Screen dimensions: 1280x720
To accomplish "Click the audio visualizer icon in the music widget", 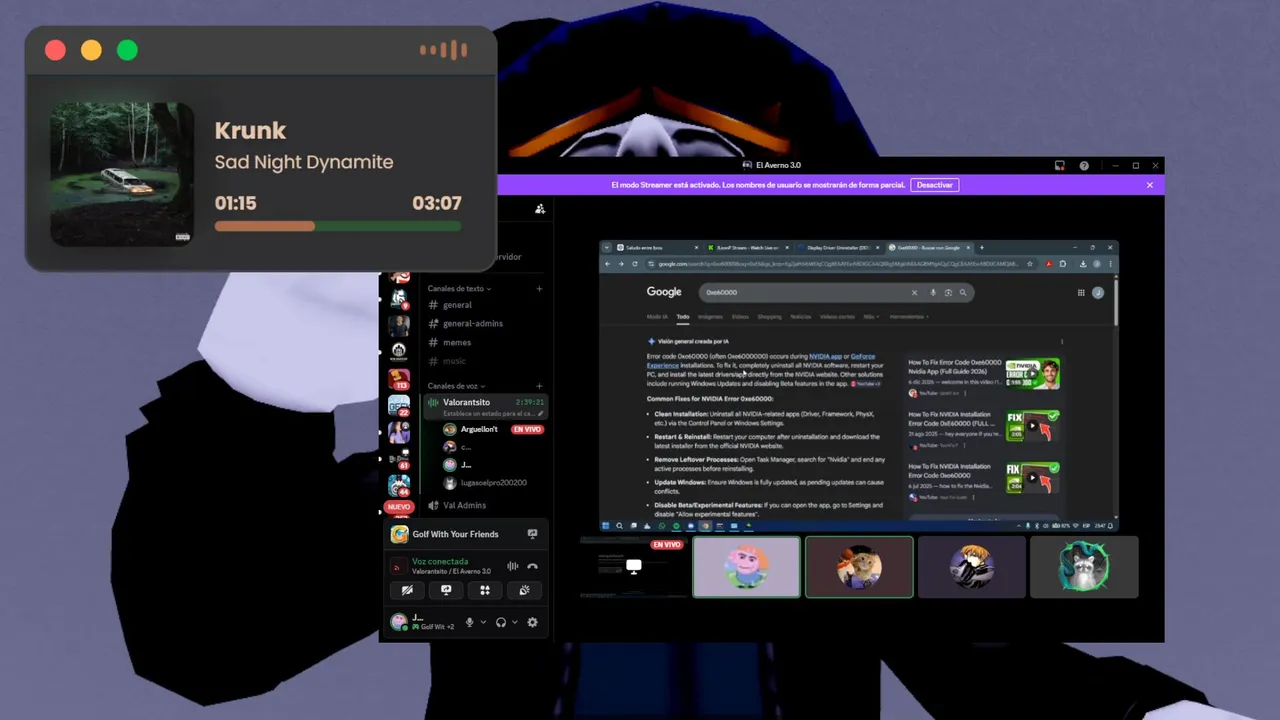I will [443, 50].
